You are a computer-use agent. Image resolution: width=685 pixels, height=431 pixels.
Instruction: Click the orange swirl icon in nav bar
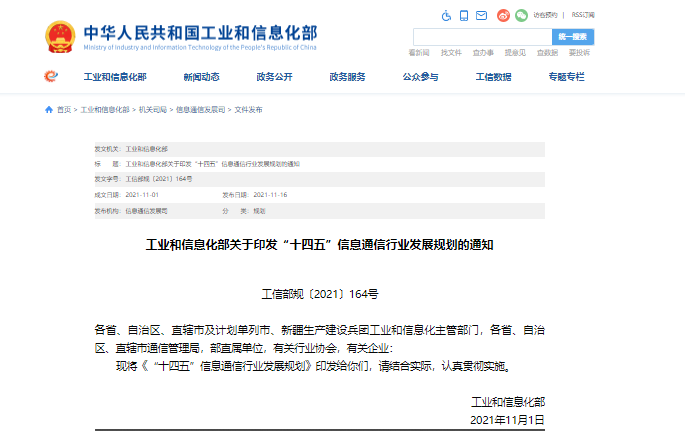51,76
